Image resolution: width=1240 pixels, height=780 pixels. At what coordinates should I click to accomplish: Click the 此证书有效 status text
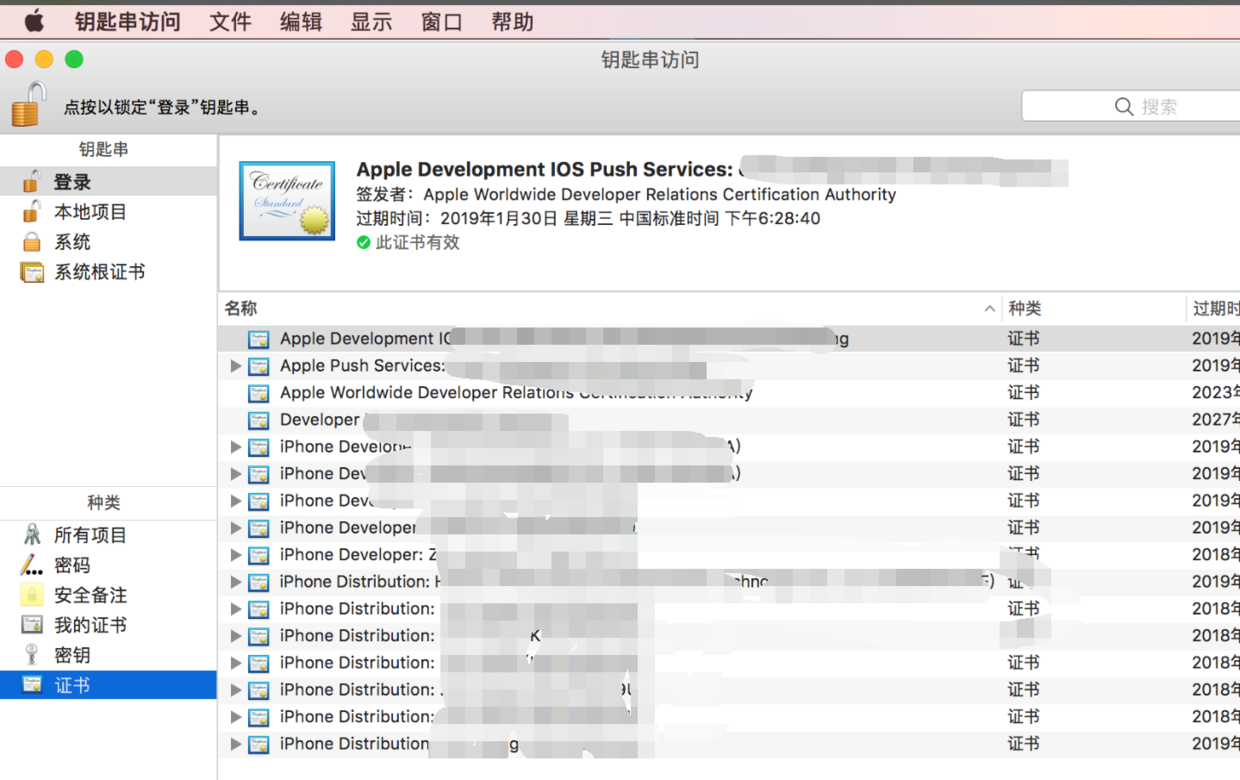coord(418,242)
